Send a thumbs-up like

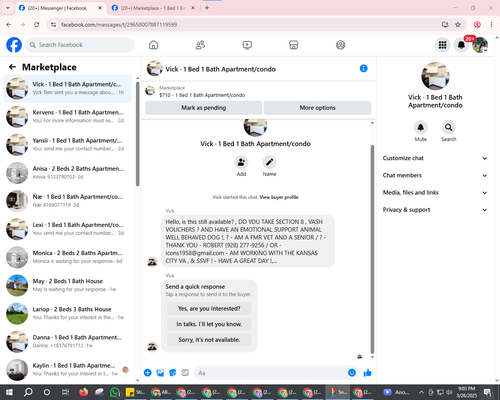tap(367, 373)
